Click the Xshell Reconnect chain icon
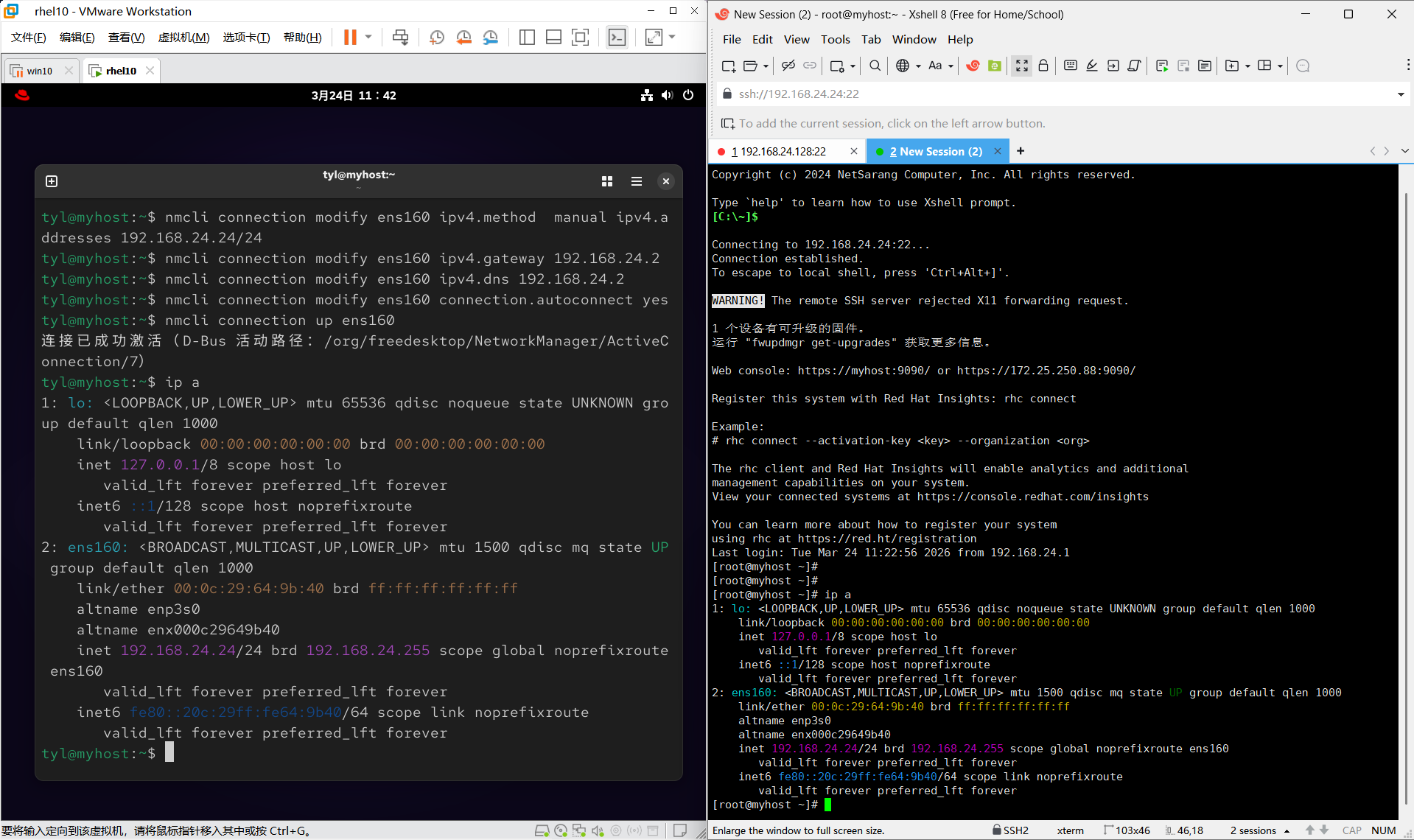Viewport: 1414px width, 840px height. [x=810, y=66]
